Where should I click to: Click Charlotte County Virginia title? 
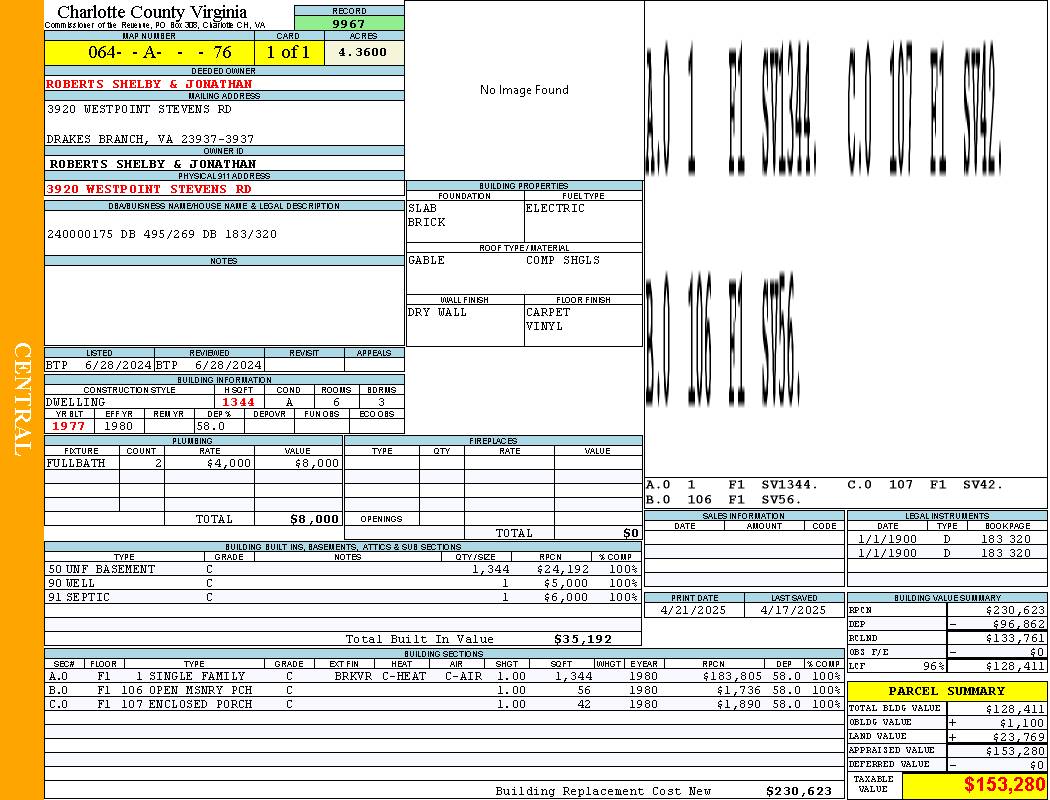(x=152, y=12)
